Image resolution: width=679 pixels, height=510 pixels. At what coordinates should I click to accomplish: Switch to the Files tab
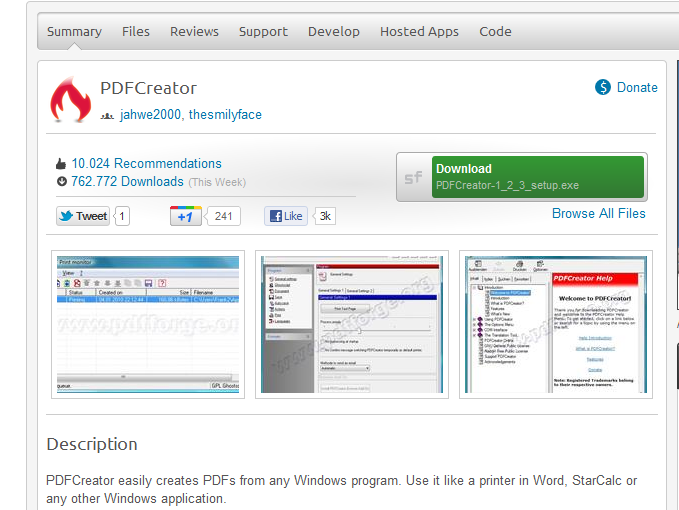click(136, 32)
